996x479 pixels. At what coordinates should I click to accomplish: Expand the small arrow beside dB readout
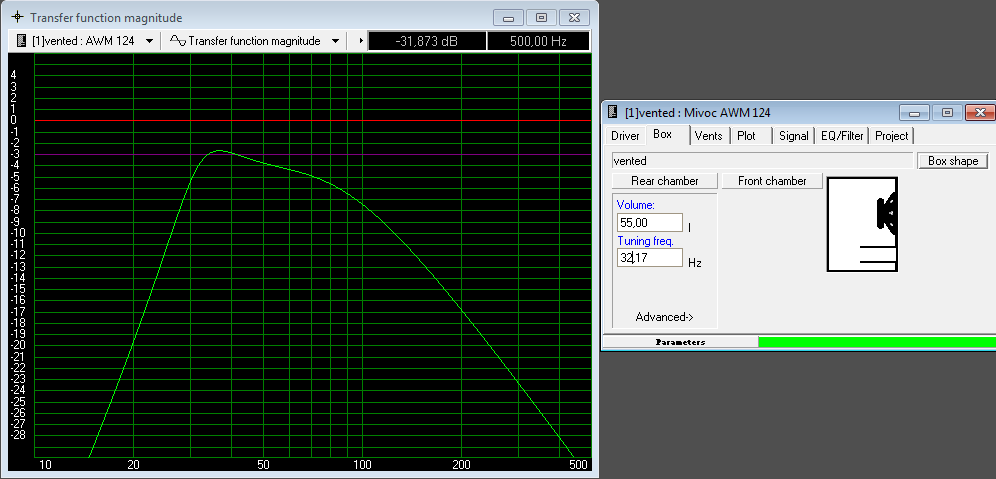click(360, 41)
